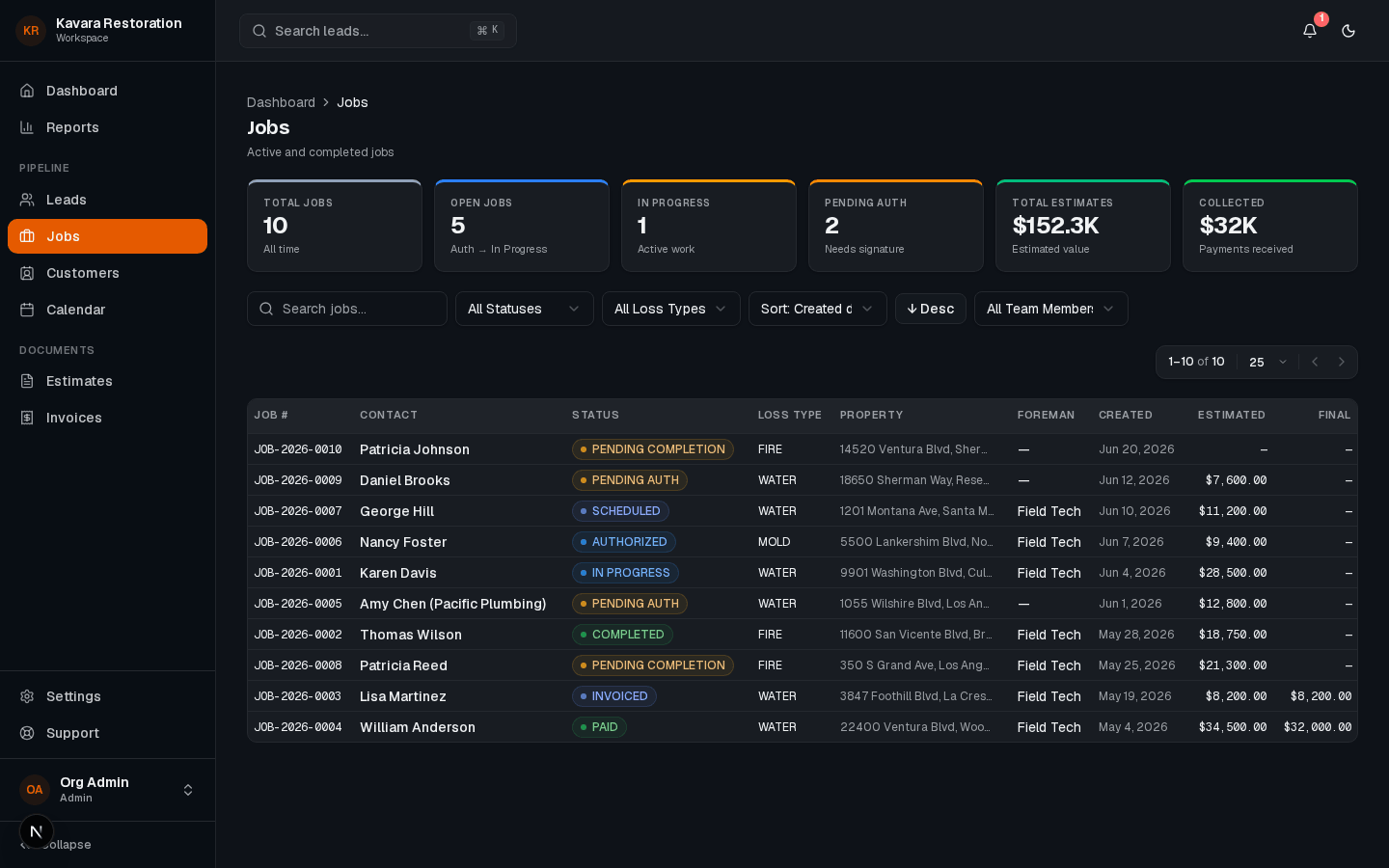The image size is (1389, 868).
Task: Open contact Patricia Reed
Action: 403,665
